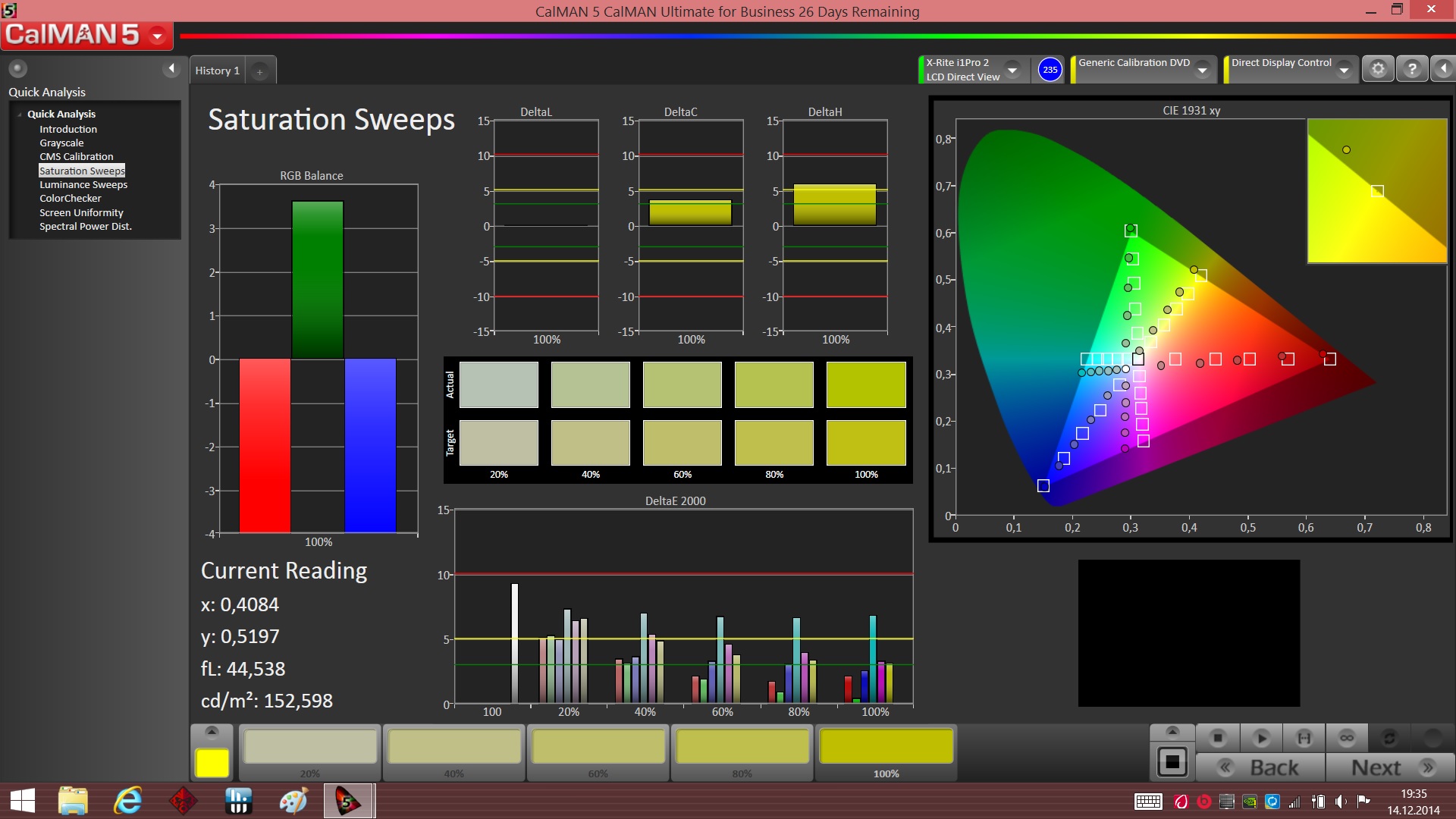Image resolution: width=1456 pixels, height=819 pixels.
Task: Click the stop measurement icon
Action: pyautogui.click(x=1218, y=737)
